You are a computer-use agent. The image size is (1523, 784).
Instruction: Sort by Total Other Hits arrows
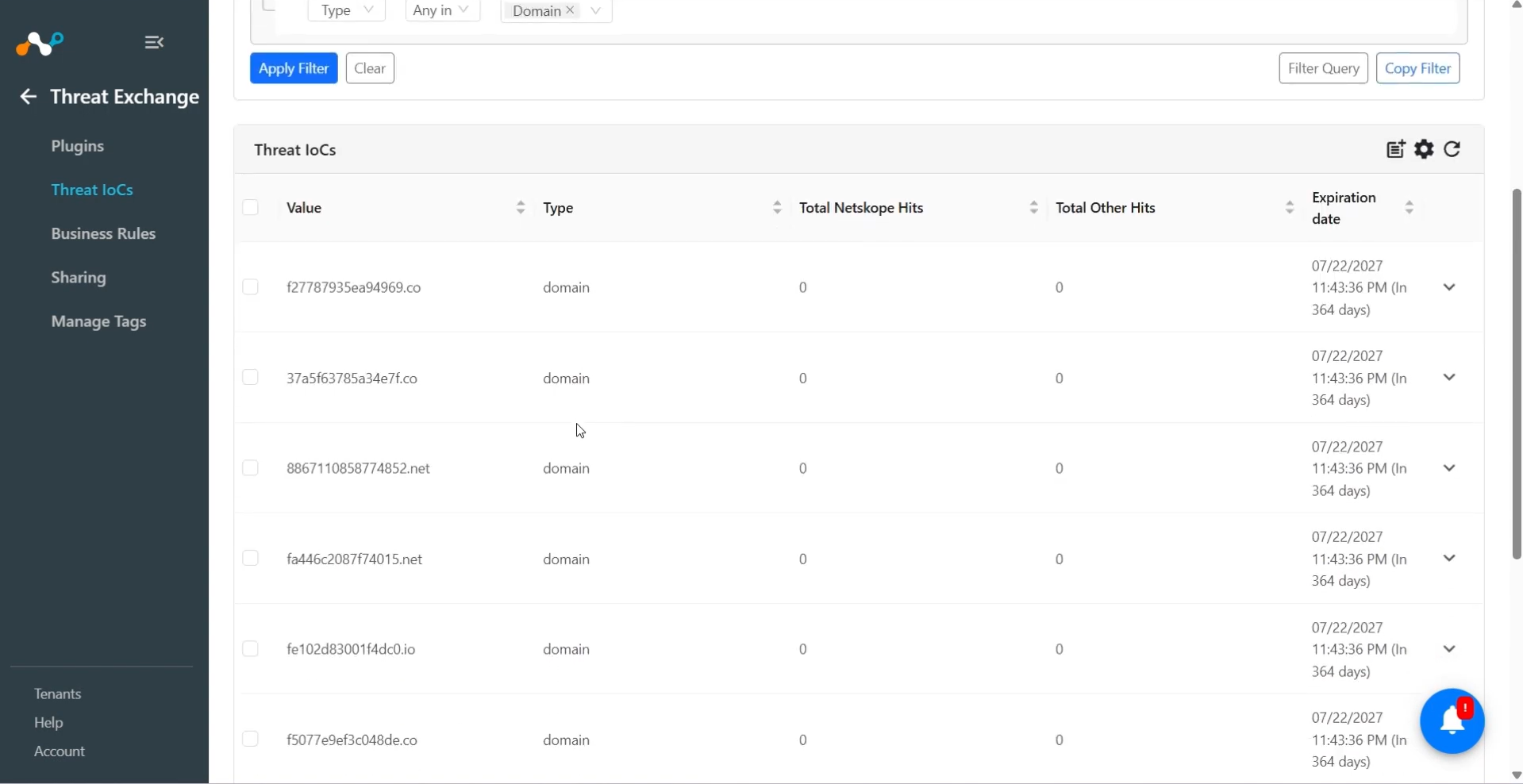pyautogui.click(x=1290, y=208)
